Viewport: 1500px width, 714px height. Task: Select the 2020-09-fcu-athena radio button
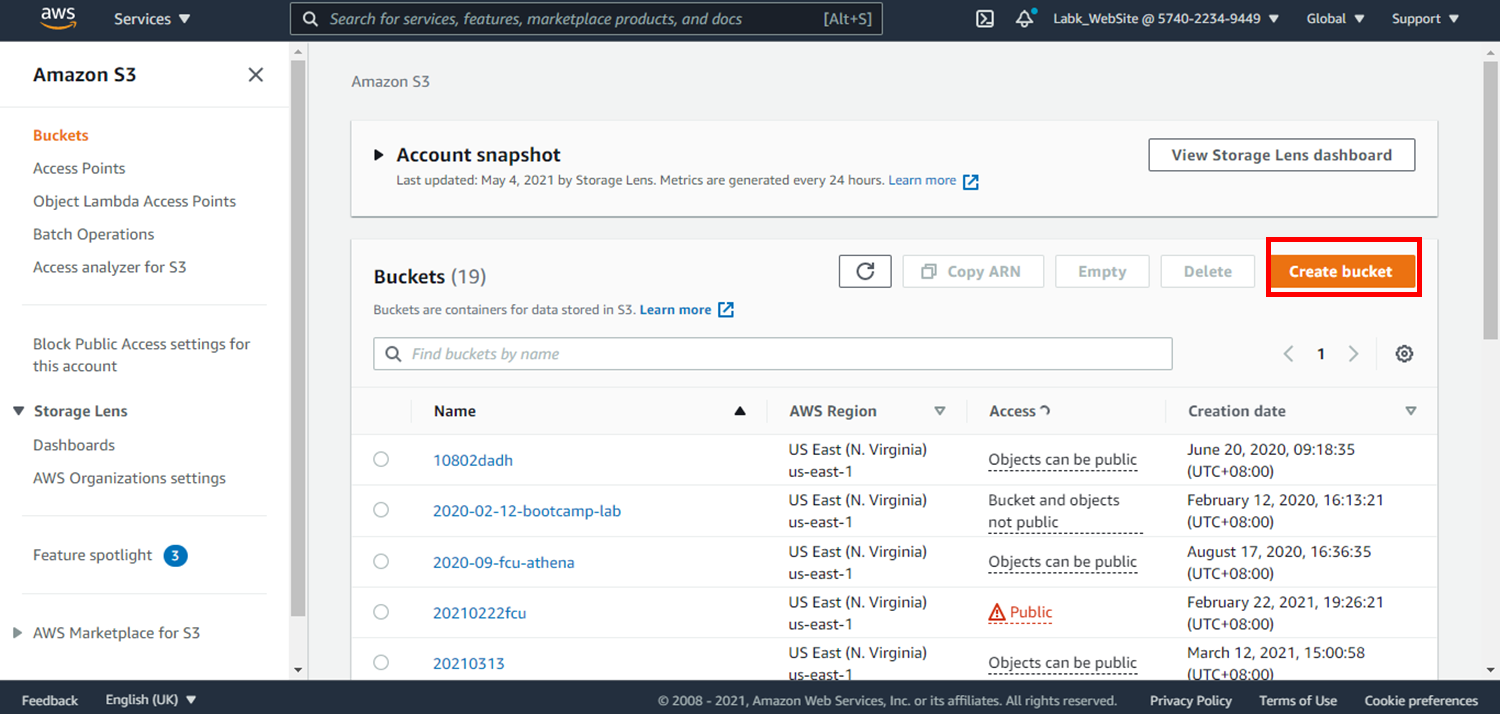coord(381,561)
